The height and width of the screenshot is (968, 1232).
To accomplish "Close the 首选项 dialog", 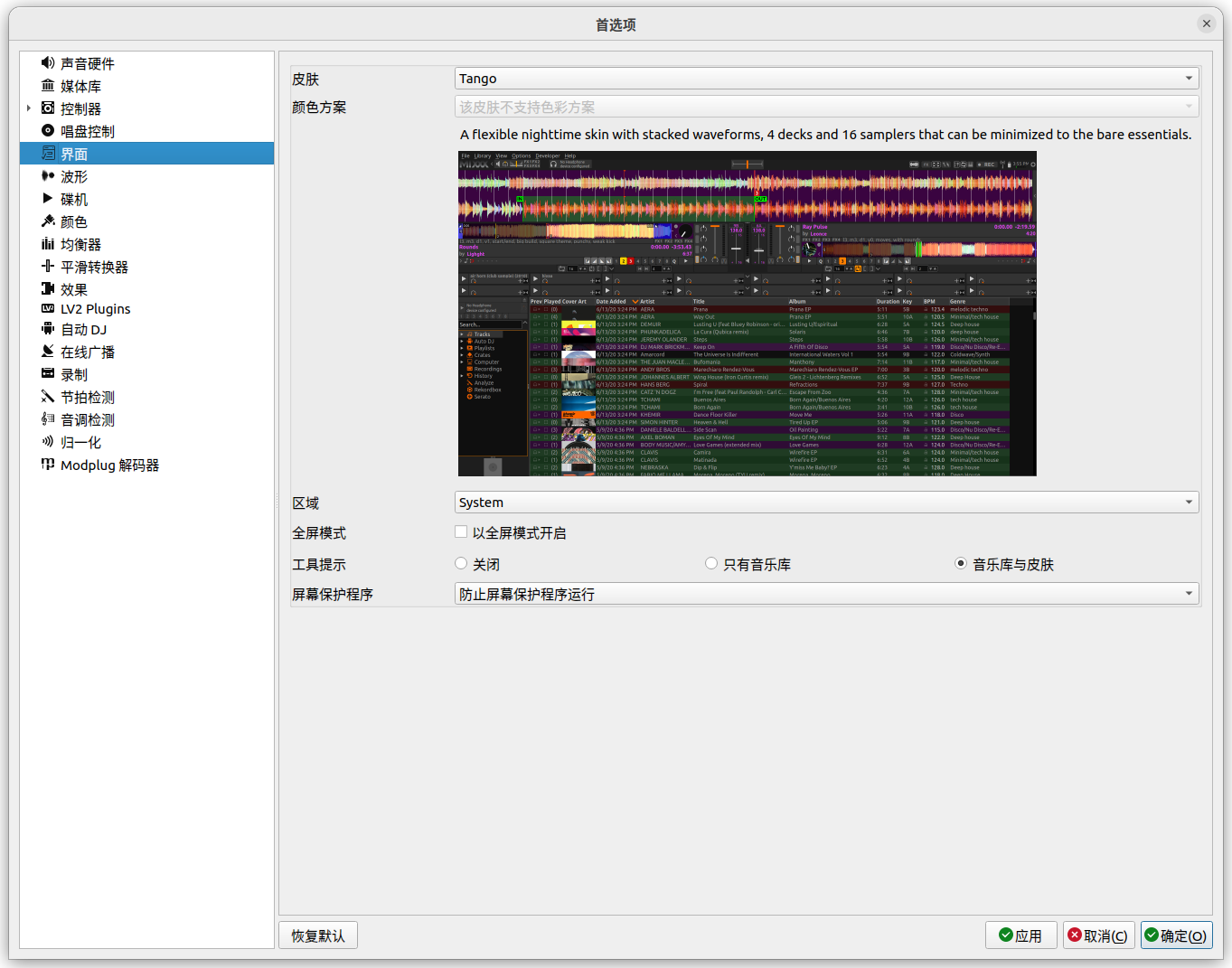I will click(1207, 23).
